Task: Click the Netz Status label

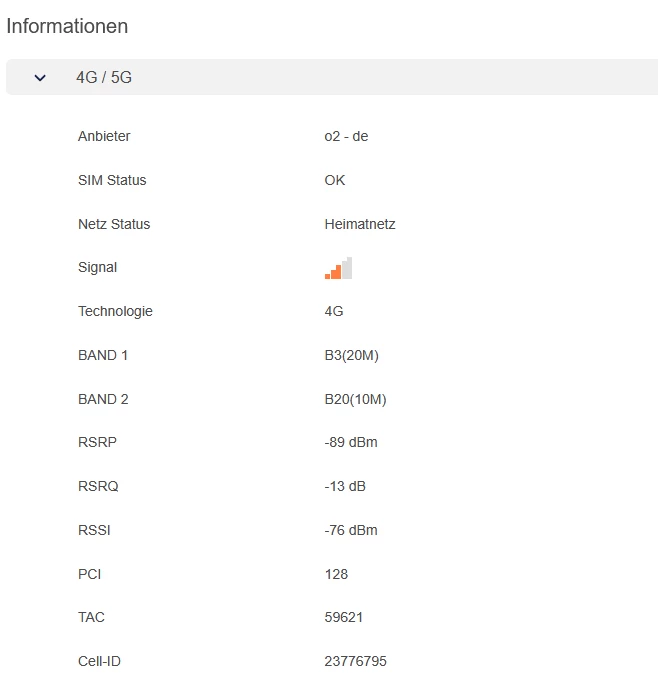Action: pos(114,224)
